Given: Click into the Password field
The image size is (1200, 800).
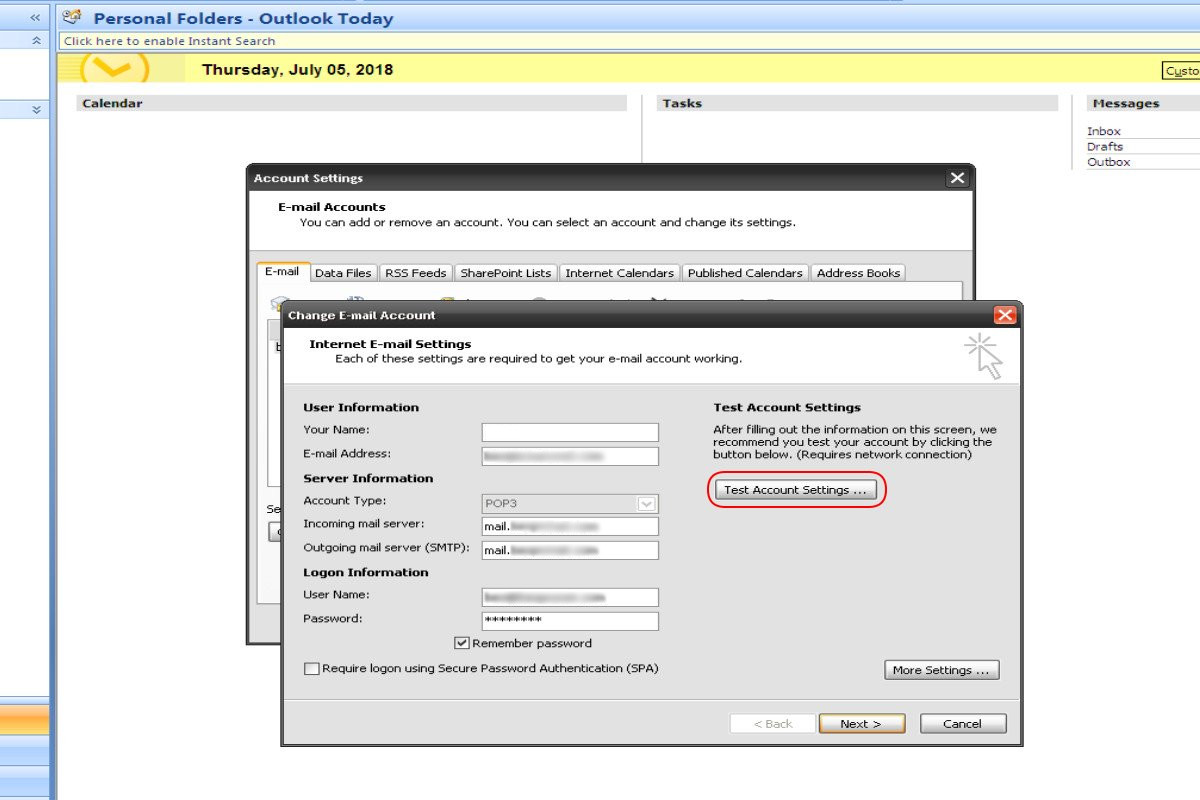Looking at the screenshot, I should point(570,621).
